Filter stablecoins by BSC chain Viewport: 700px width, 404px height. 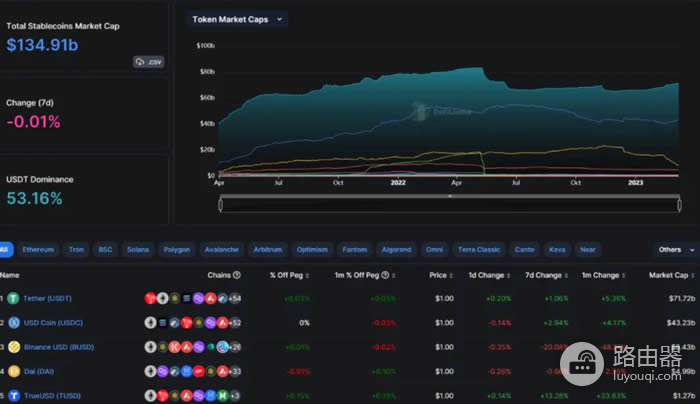(105, 250)
